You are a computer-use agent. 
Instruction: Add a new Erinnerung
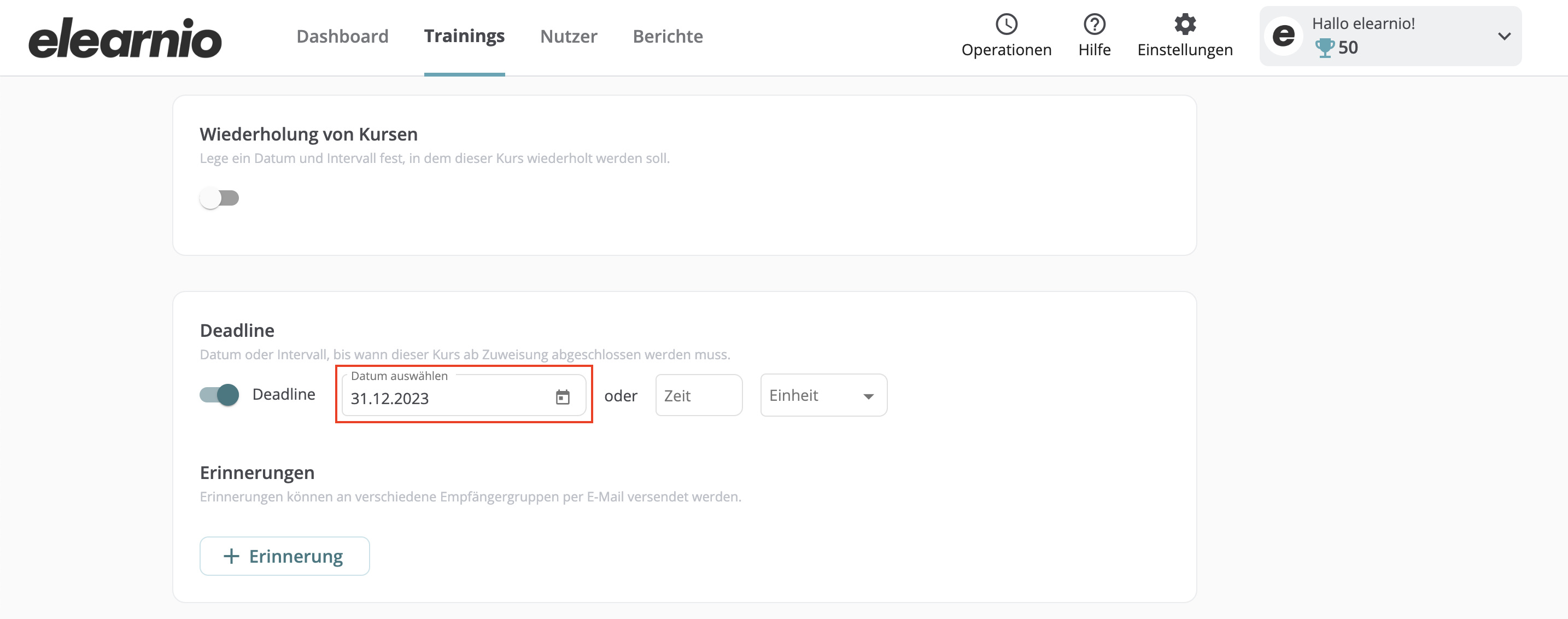point(284,556)
